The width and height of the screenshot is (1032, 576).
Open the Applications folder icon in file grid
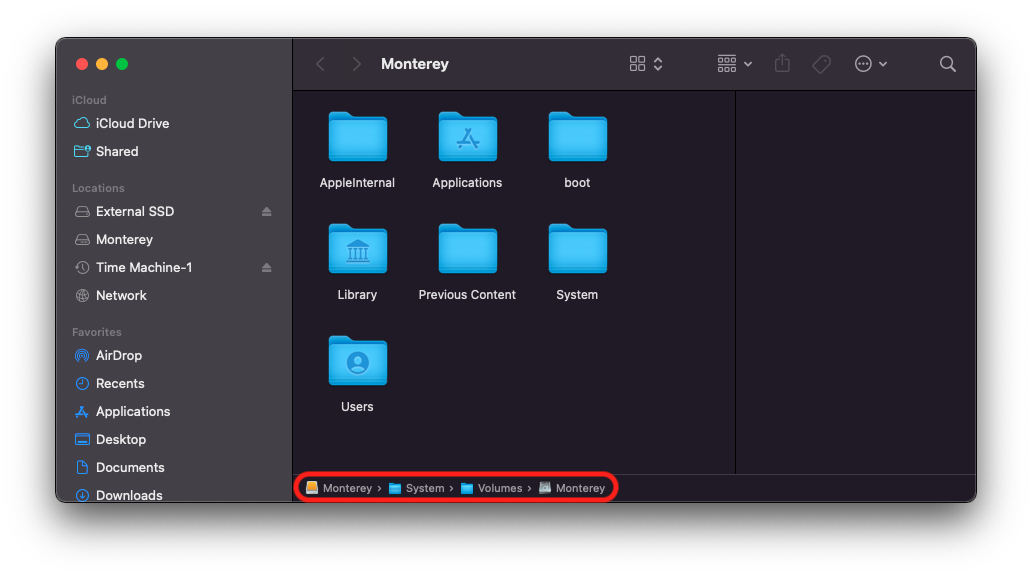(x=467, y=137)
